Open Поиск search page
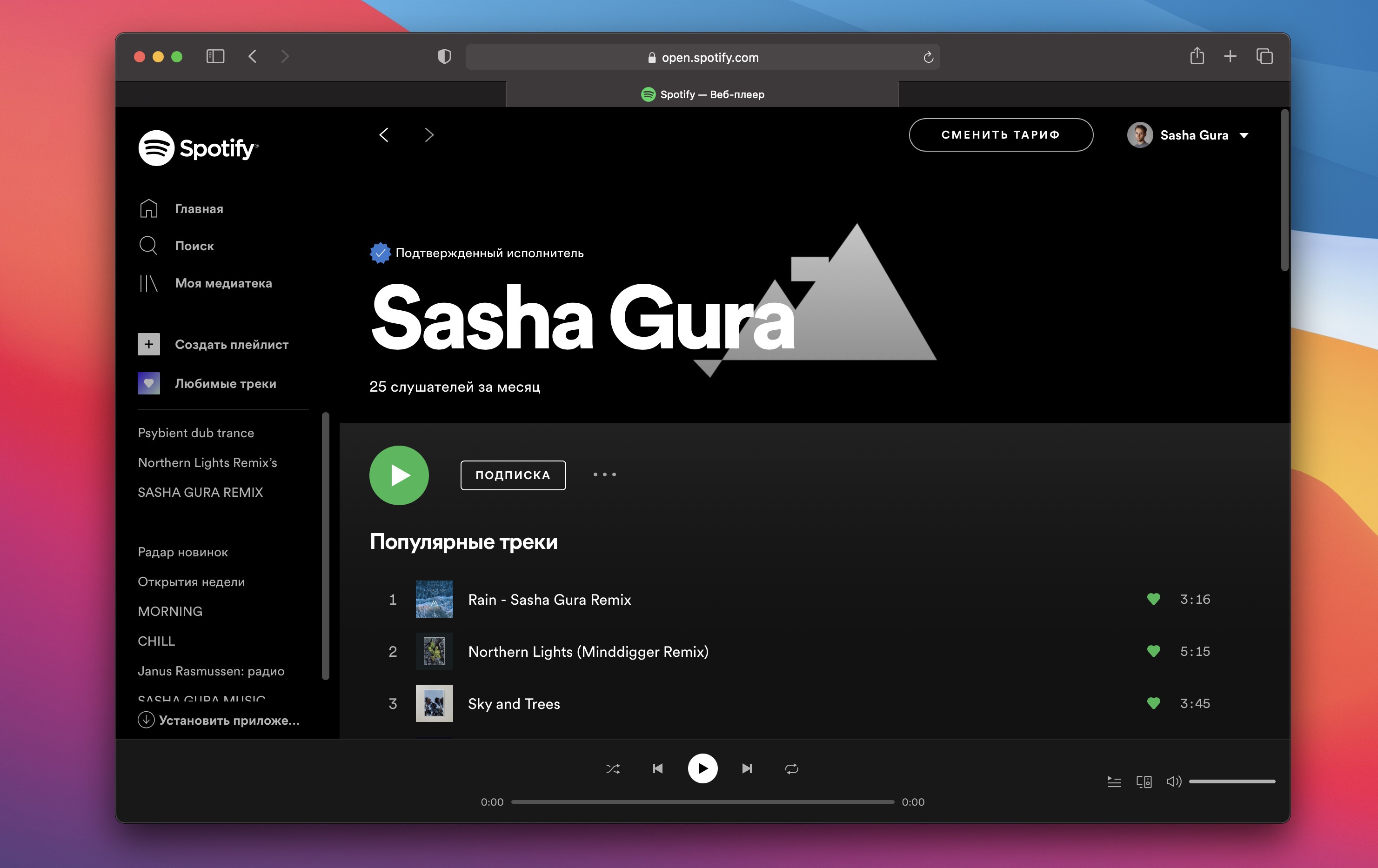Image resolution: width=1378 pixels, height=868 pixels. (176, 246)
